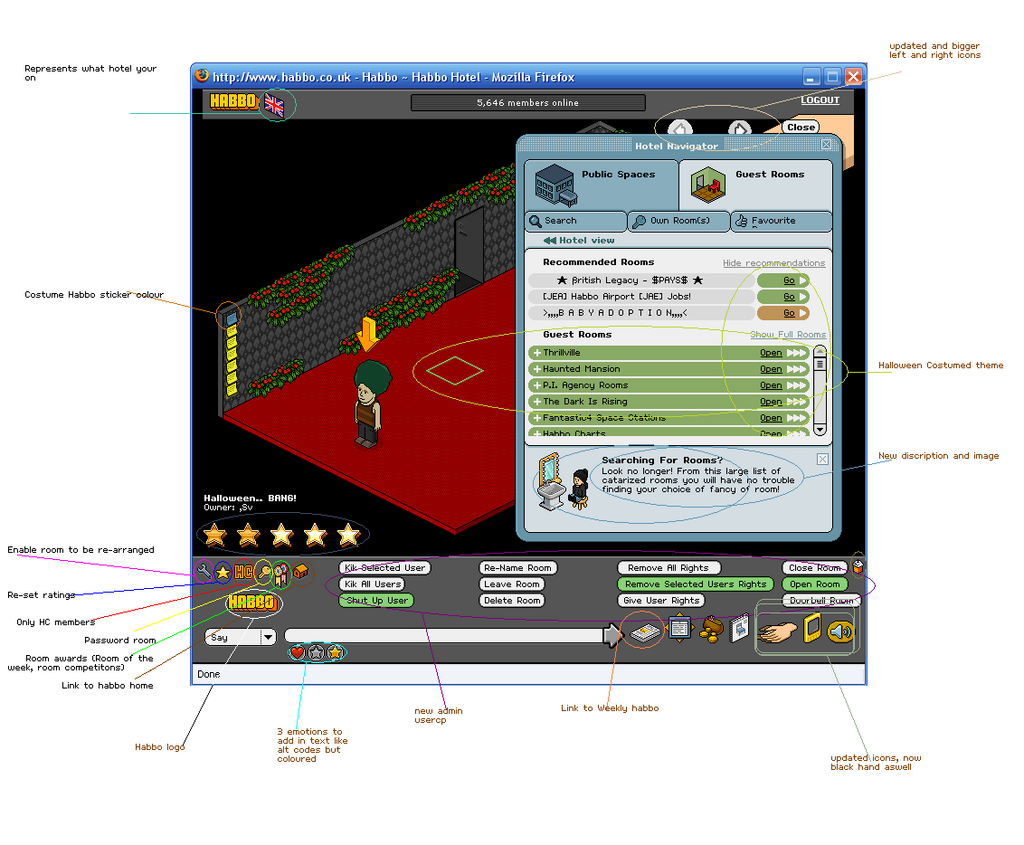Screen dimensions: 1024x845
Task: Click the key icon for password room
Action: point(264,572)
